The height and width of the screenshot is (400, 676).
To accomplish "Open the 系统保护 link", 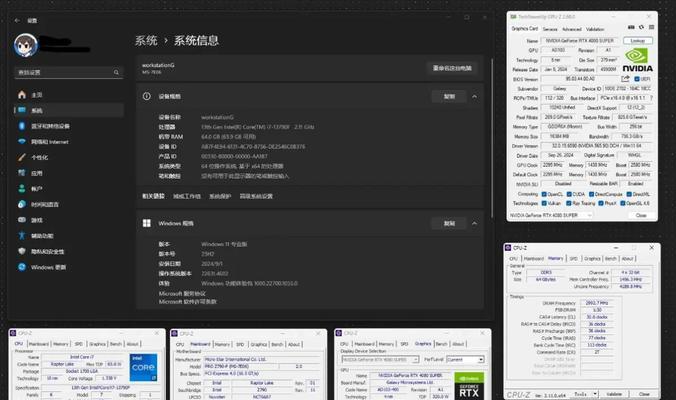I will click(220, 196).
